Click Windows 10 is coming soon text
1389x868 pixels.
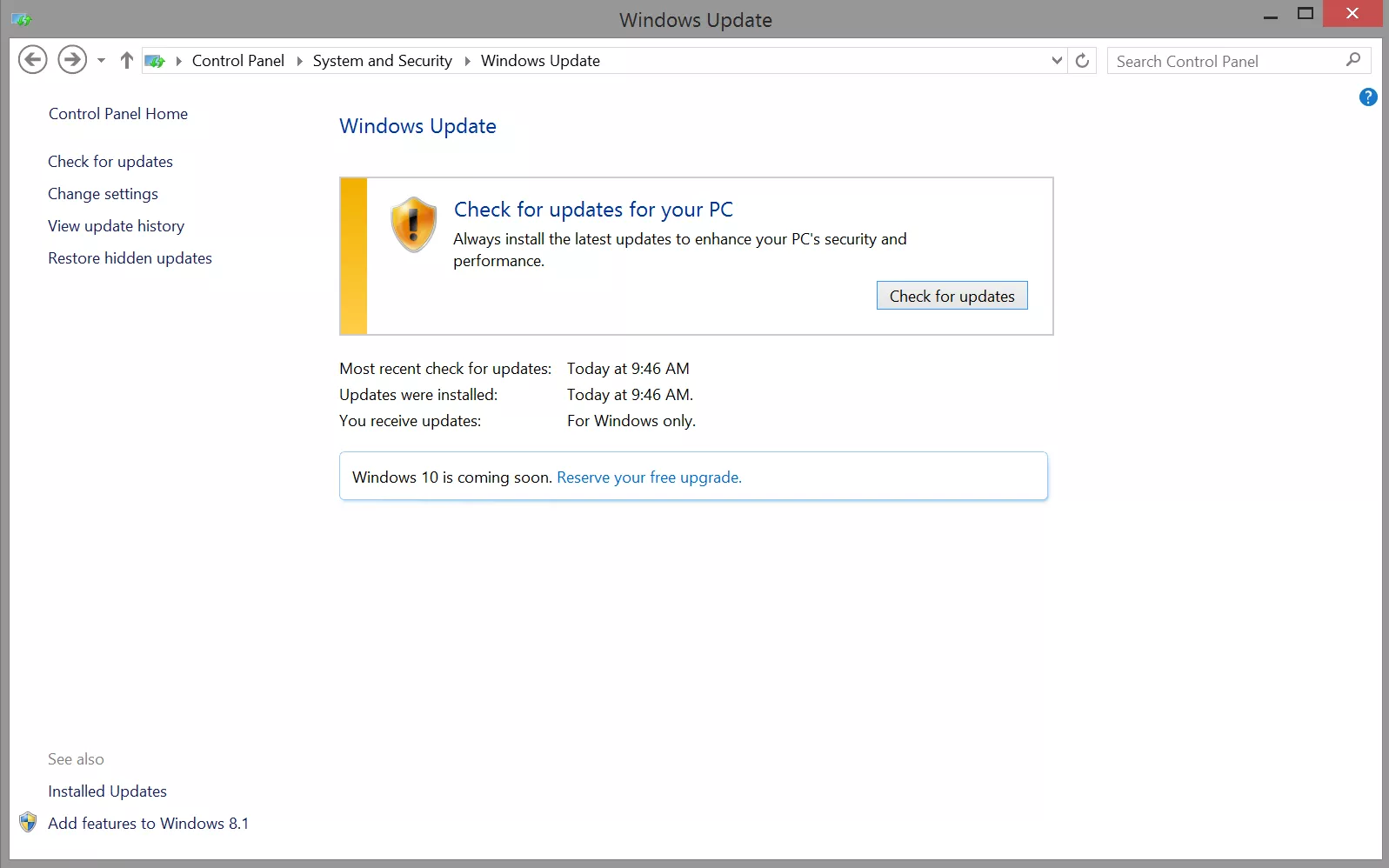(452, 477)
